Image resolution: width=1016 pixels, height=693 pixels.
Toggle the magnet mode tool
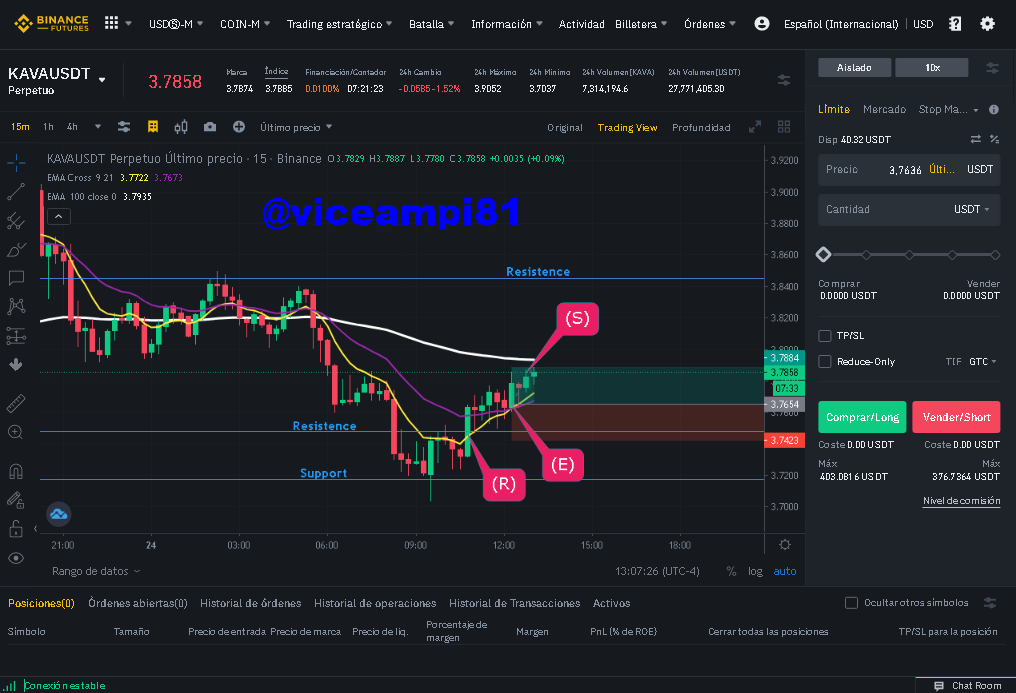[16, 471]
